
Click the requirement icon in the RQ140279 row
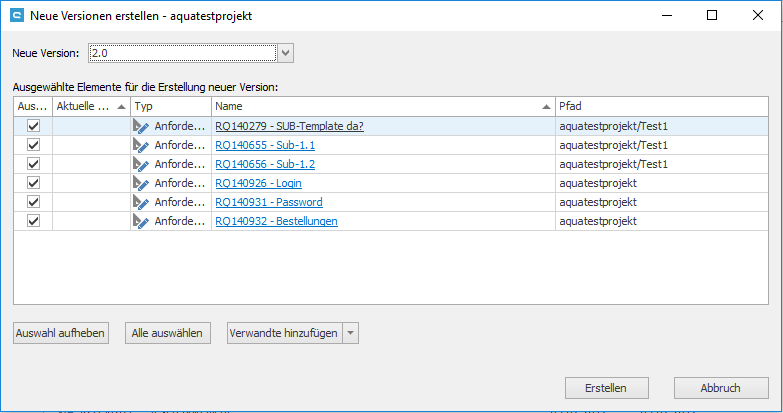tap(141, 127)
